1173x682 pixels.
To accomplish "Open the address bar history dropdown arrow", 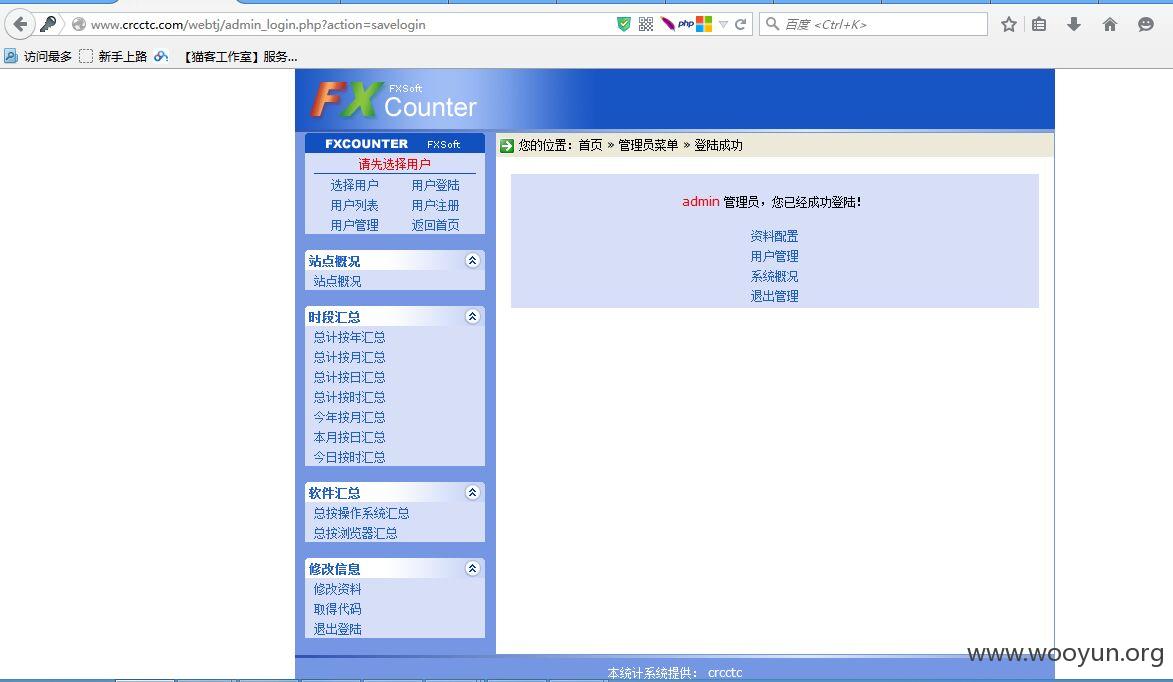I will (x=723, y=25).
